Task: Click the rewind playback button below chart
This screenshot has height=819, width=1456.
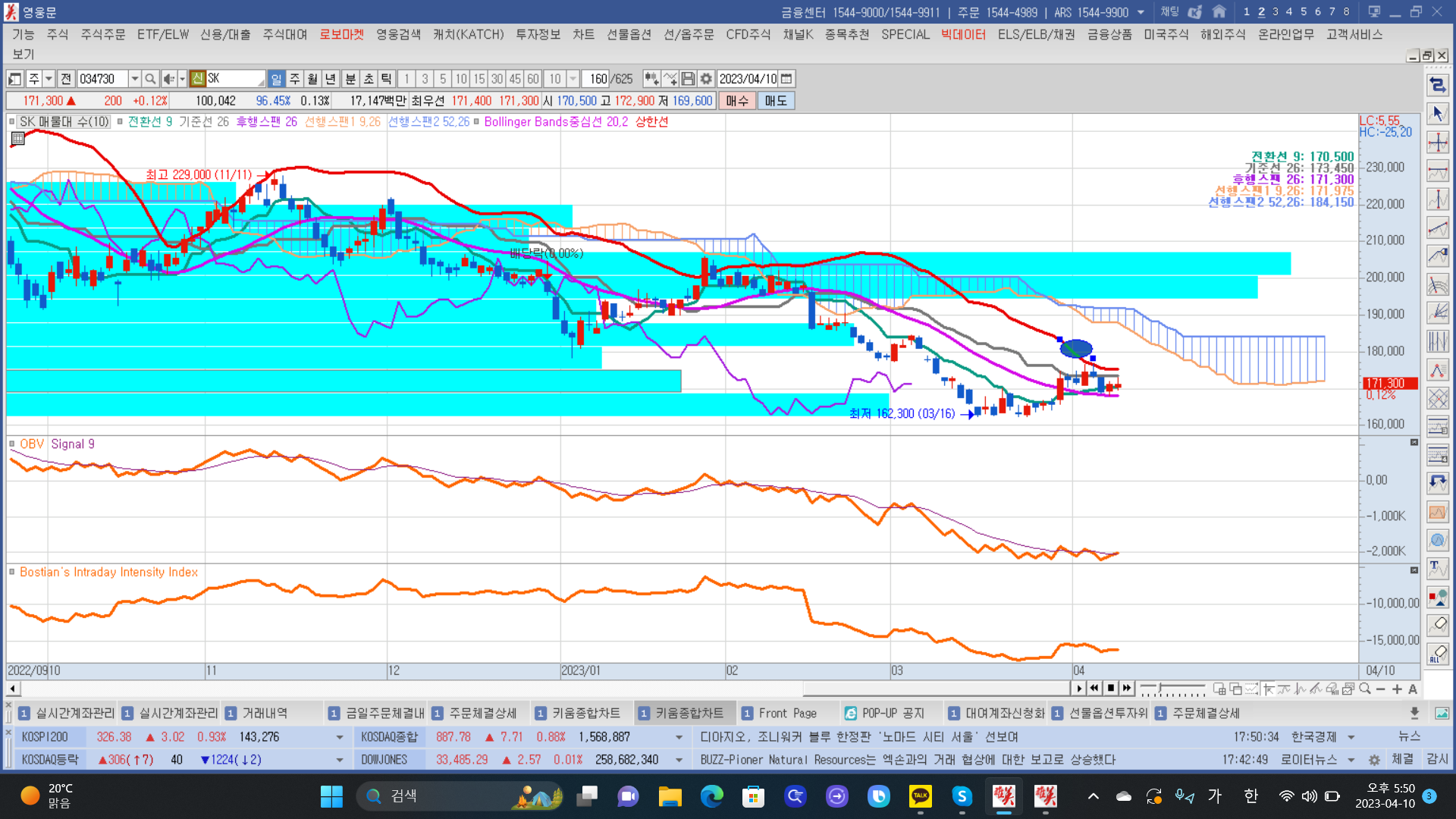Action: [x=1094, y=689]
